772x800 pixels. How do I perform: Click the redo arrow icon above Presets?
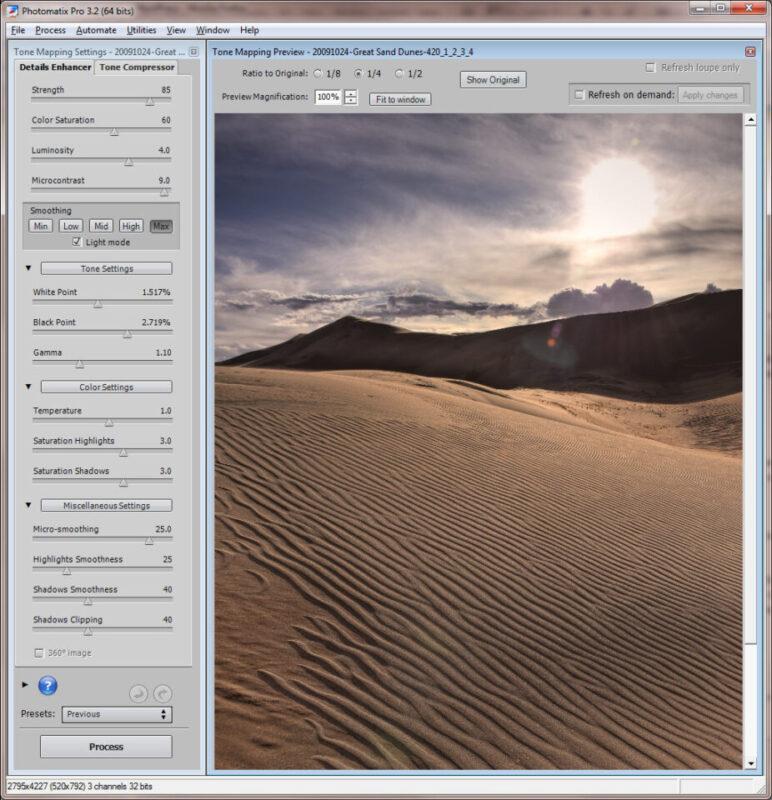point(162,693)
